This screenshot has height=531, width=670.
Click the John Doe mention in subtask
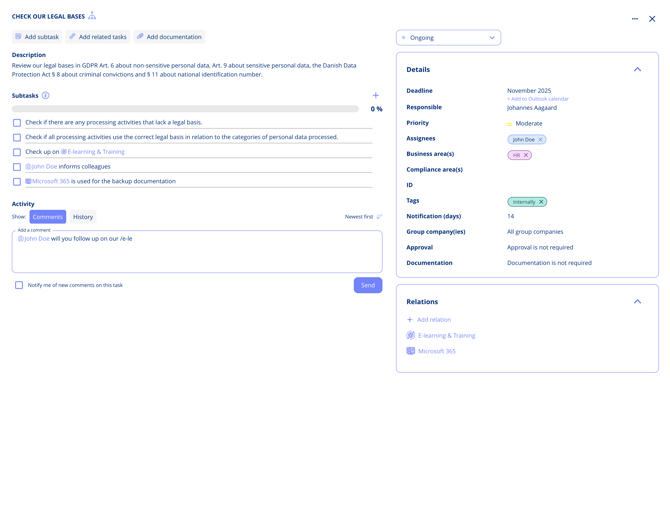pos(41,167)
